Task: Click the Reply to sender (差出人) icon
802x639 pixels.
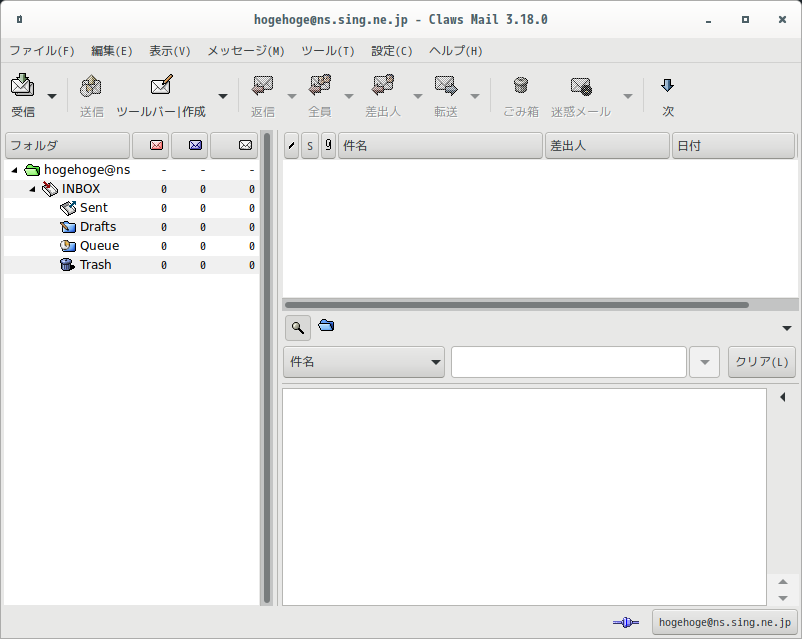Action: click(x=383, y=85)
